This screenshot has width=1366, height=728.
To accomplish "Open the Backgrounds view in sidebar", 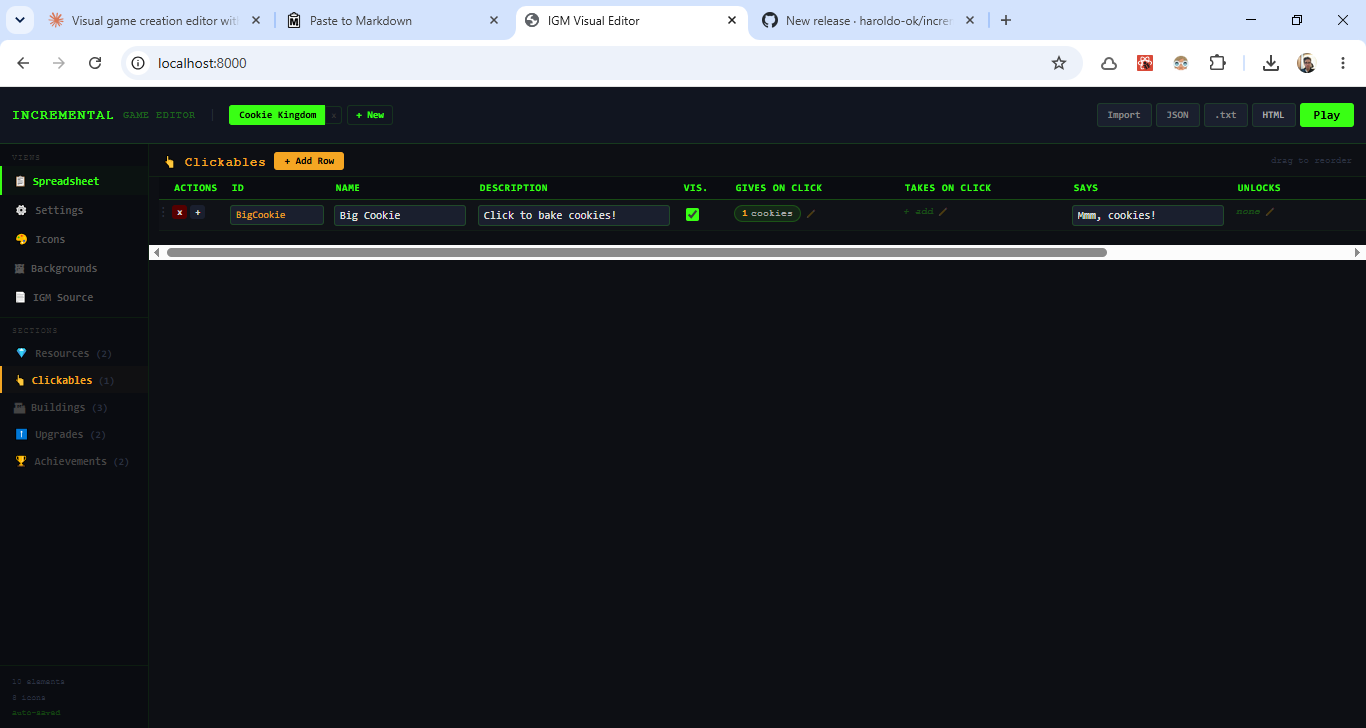I will point(74,268).
